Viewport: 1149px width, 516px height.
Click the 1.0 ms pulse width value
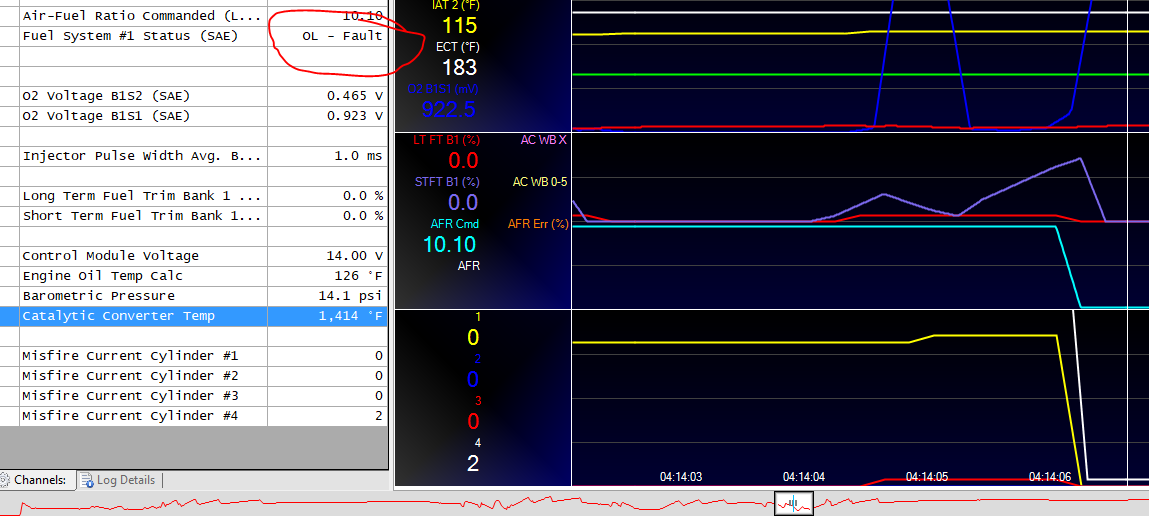point(358,156)
